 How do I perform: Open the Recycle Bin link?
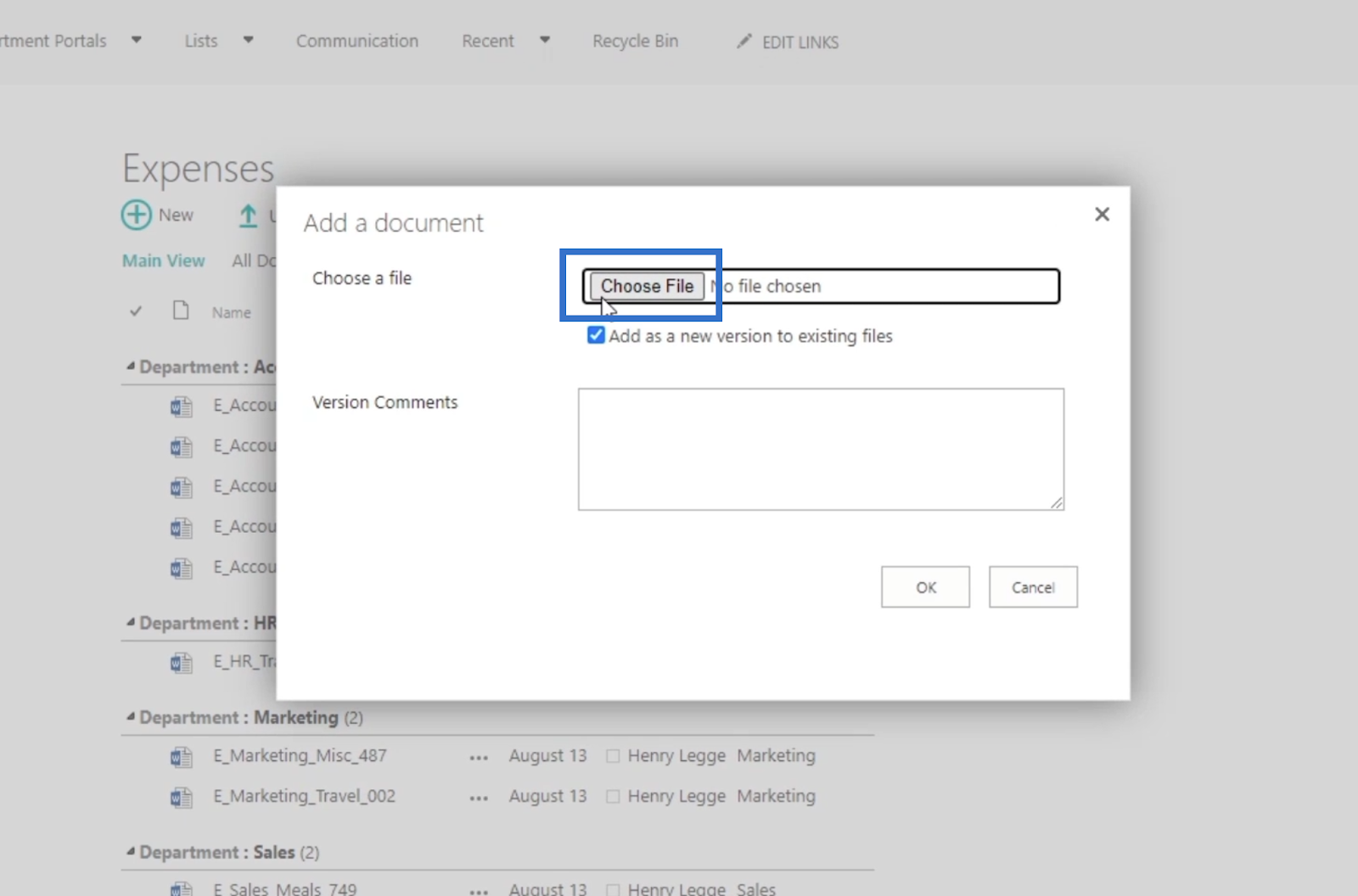636,41
